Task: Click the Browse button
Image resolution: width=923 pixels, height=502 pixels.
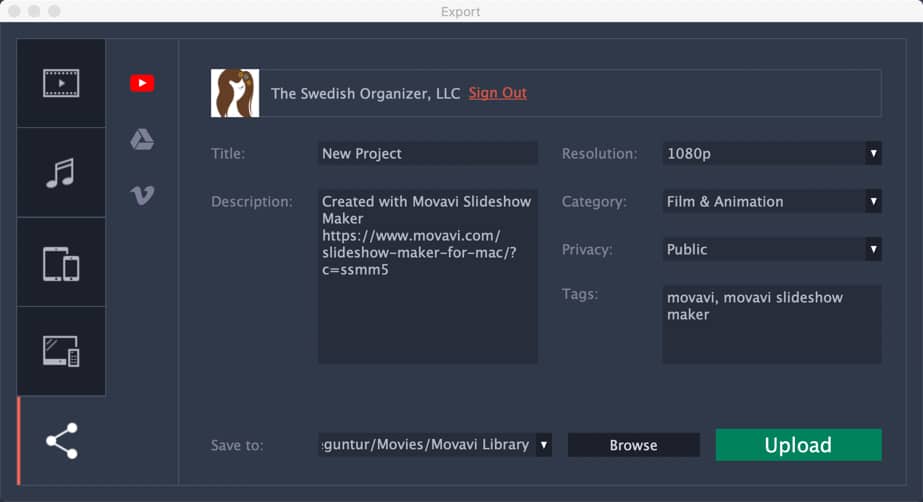Action: (633, 445)
